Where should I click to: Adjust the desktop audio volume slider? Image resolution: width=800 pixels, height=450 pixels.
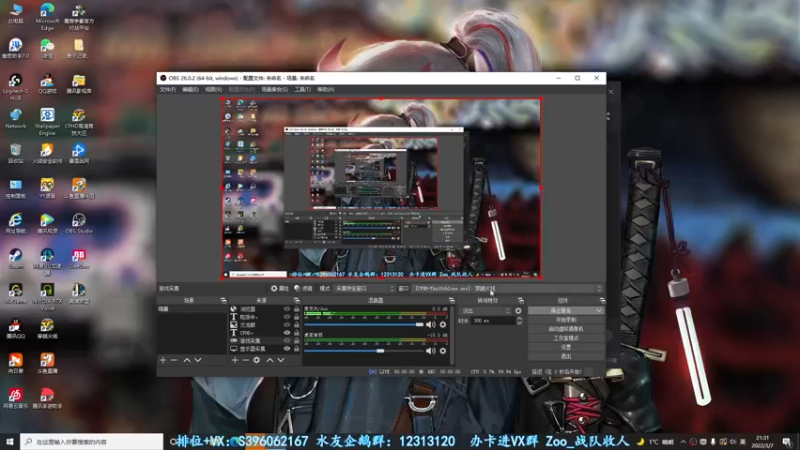pos(364,351)
